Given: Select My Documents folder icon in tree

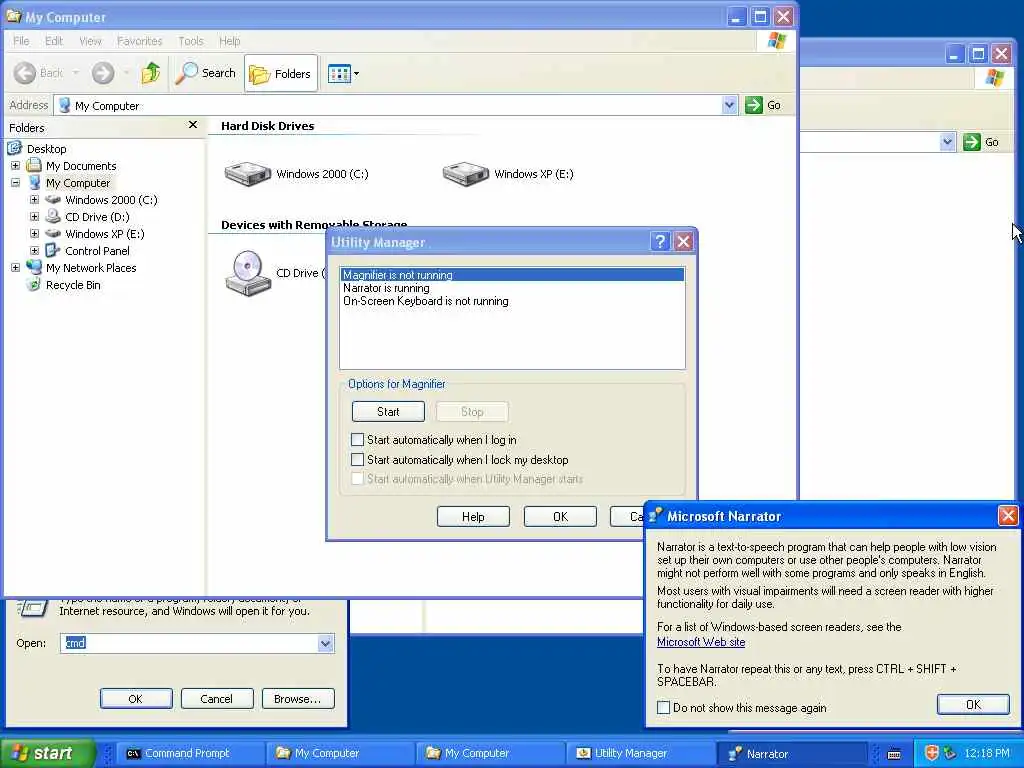Looking at the screenshot, I should 33,166.
